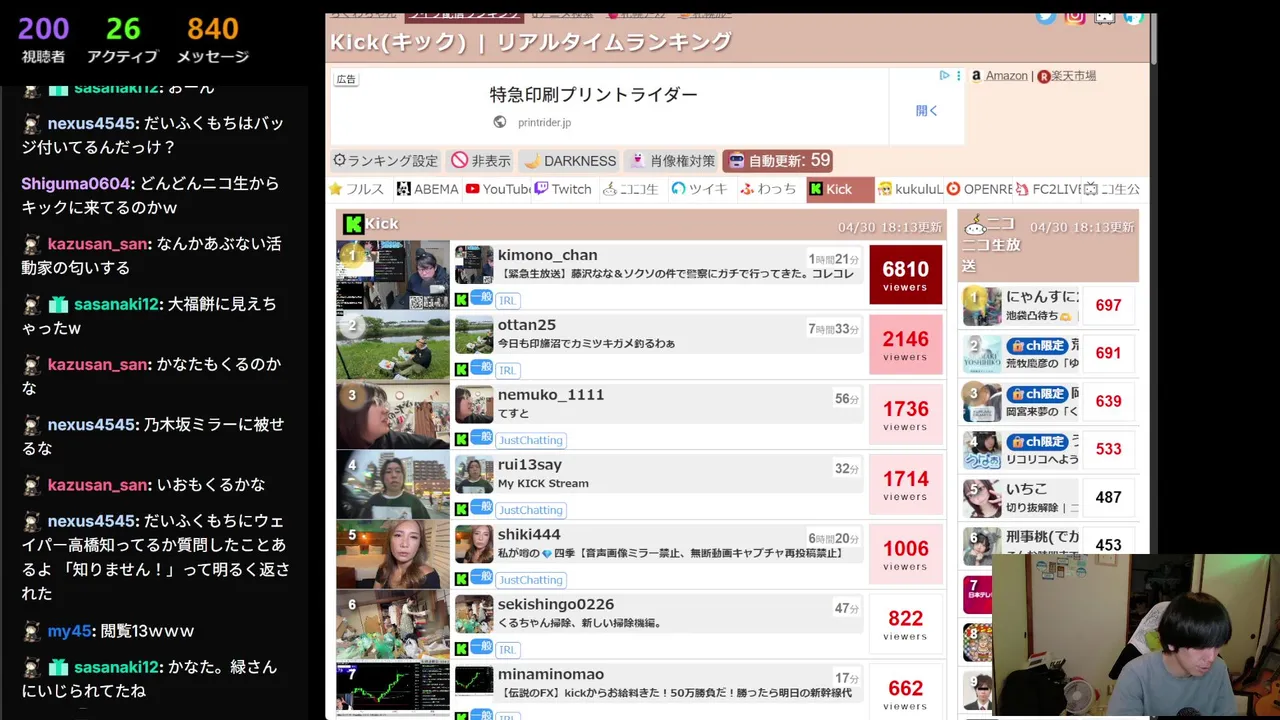This screenshot has width=1280, height=720.
Task: Click the ch限定 badge beside 533
Action: point(1037,441)
